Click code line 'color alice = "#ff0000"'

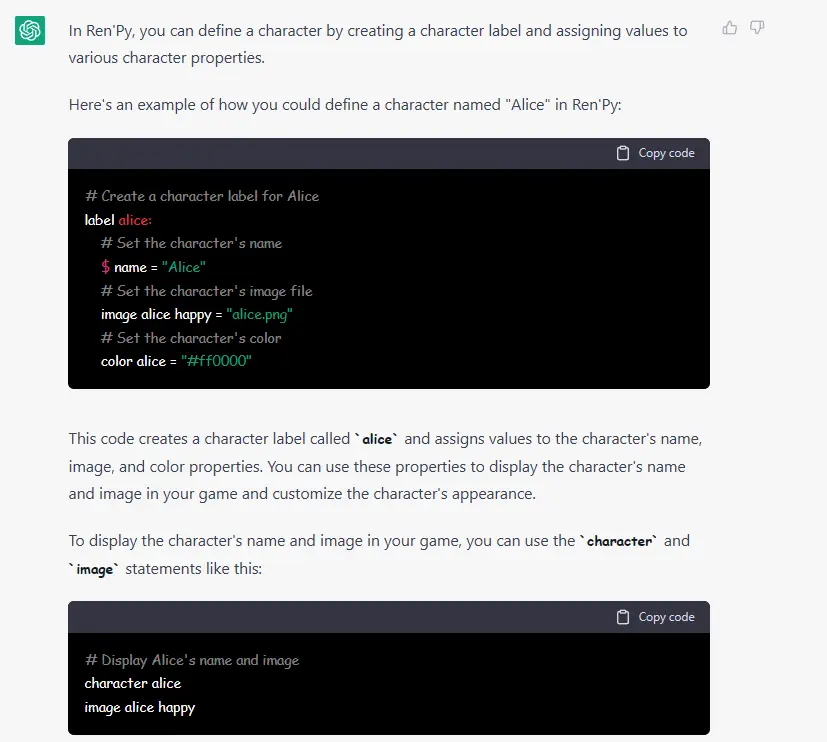click(176, 361)
